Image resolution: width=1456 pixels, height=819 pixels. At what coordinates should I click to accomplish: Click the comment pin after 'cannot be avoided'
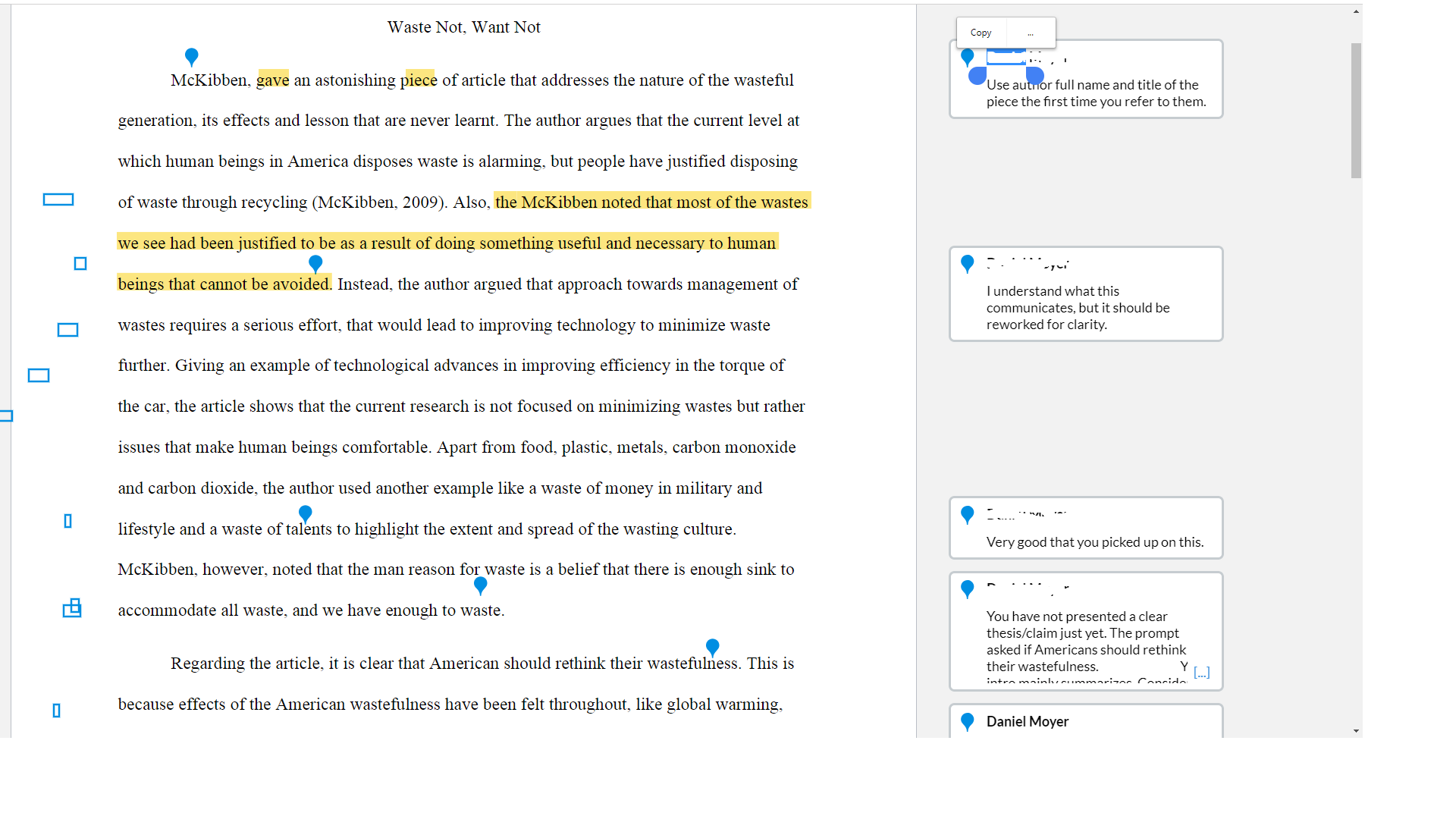coord(315,264)
